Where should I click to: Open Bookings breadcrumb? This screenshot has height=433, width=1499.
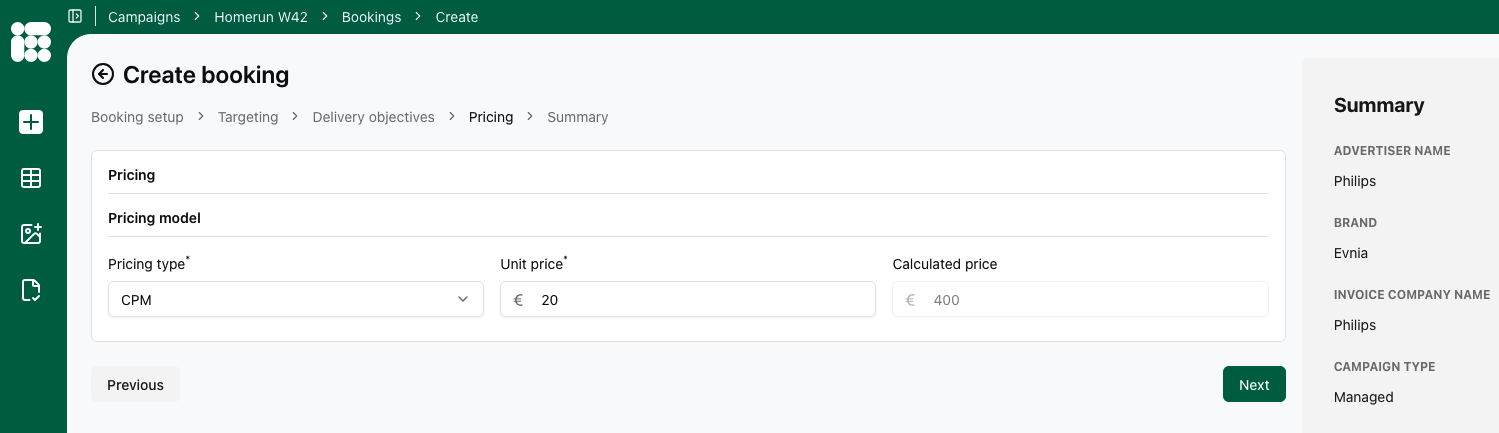(x=371, y=17)
